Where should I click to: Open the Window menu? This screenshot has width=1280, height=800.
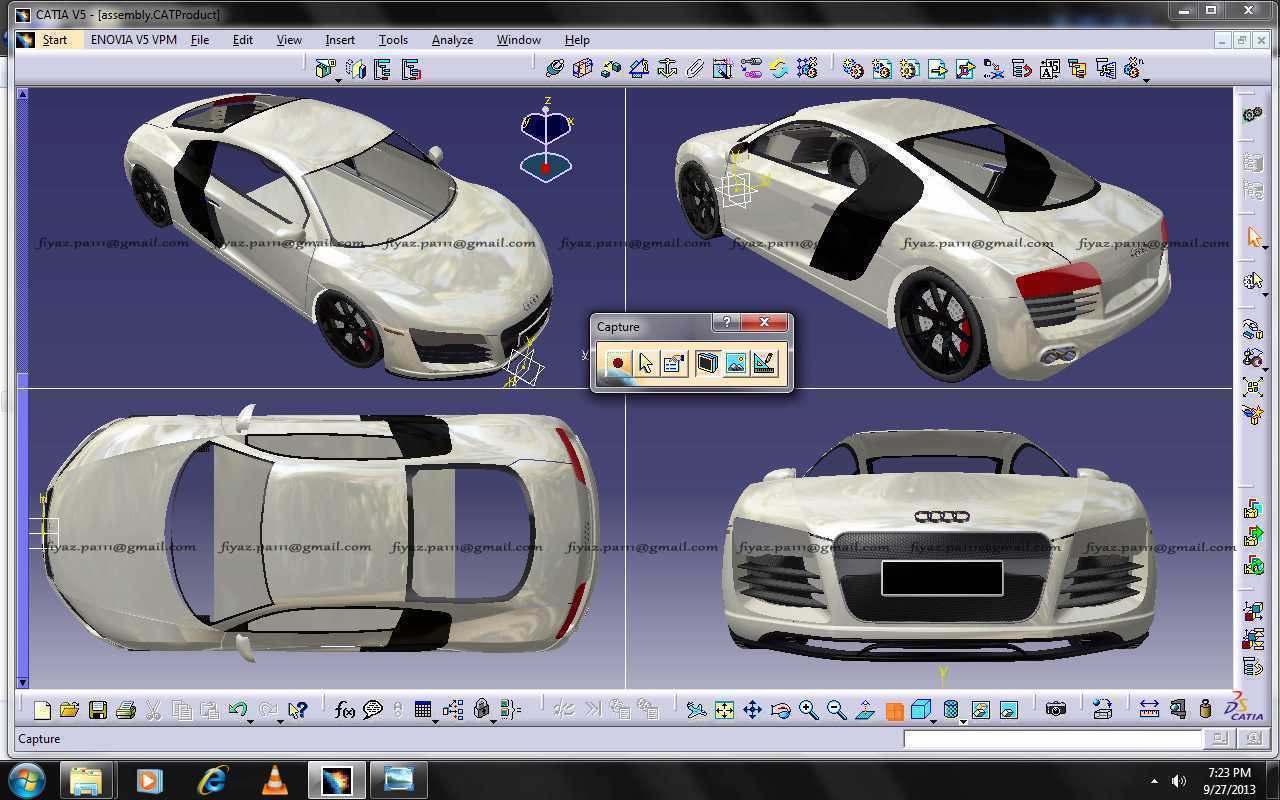coord(519,40)
